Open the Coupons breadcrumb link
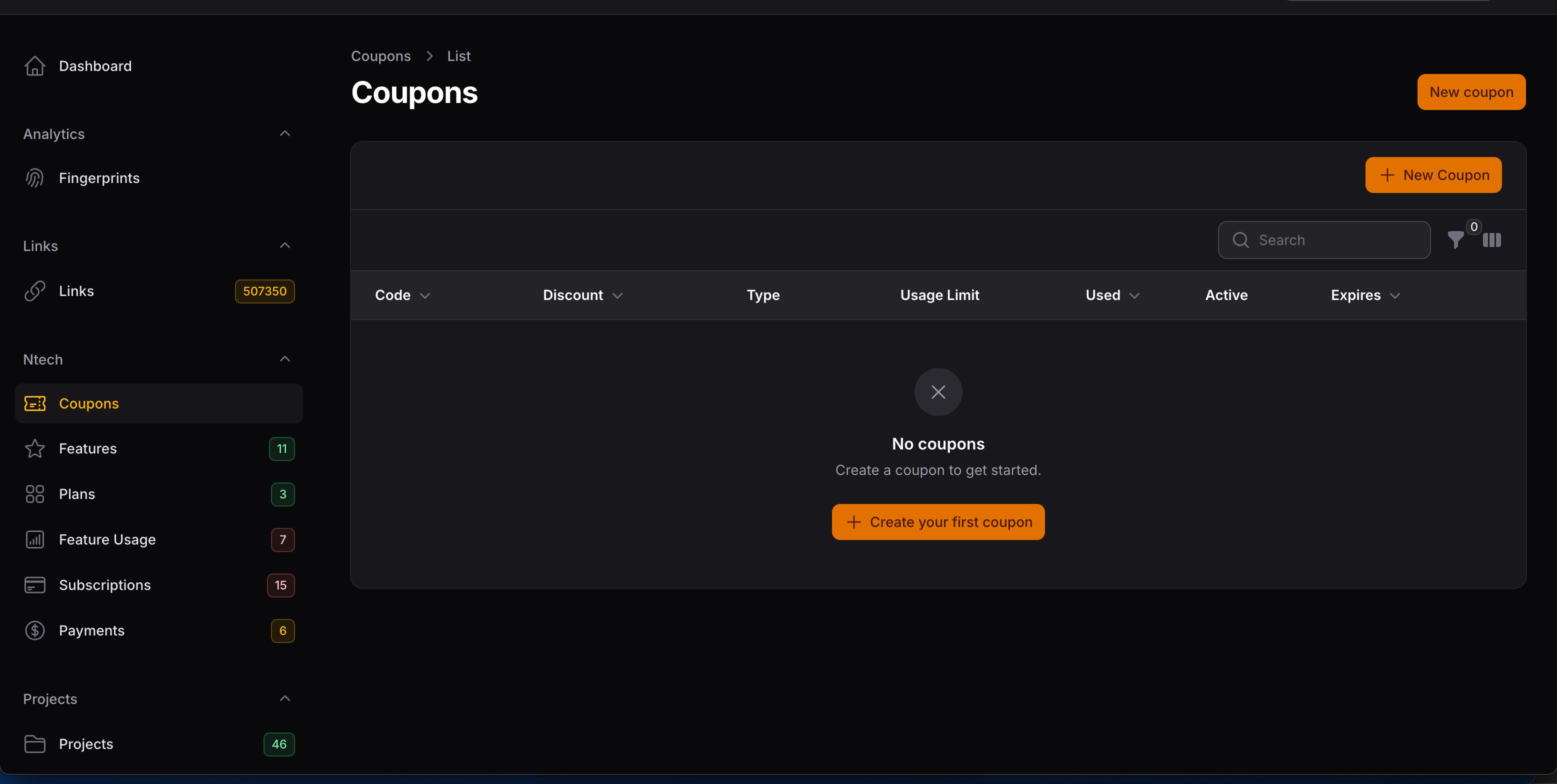1557x784 pixels. 380,55
